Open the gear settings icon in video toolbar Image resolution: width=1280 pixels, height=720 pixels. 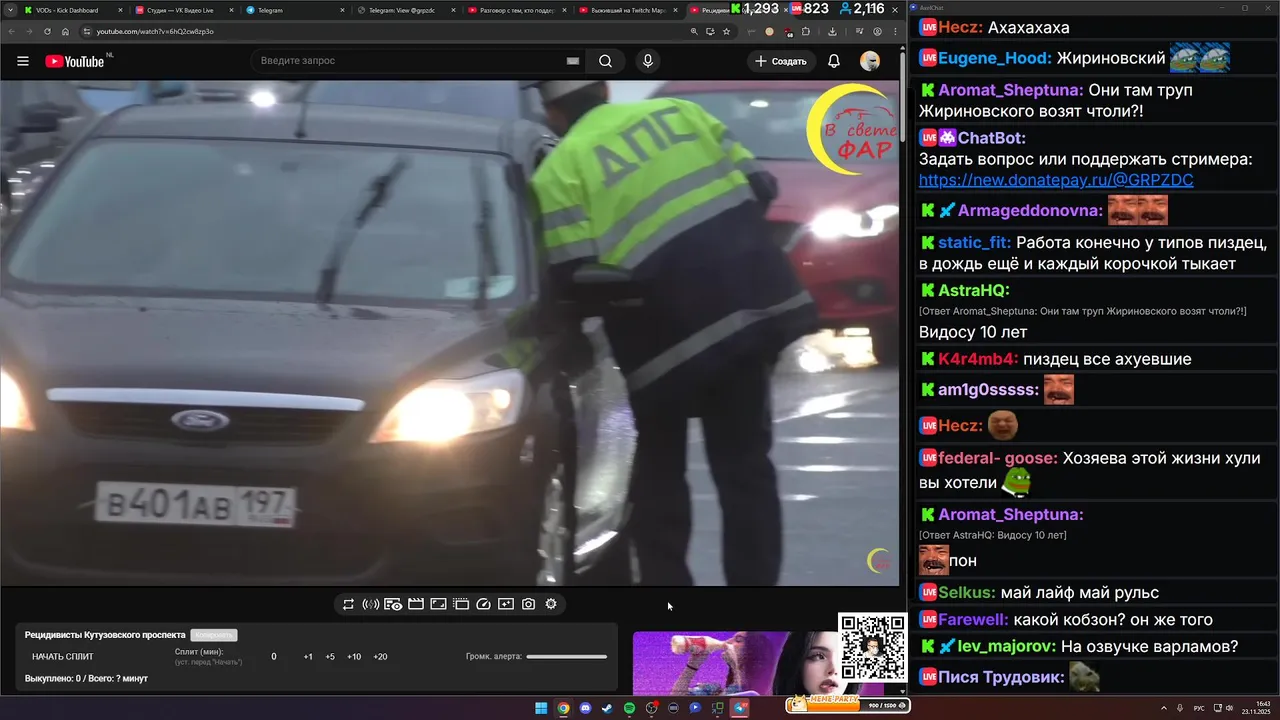pyautogui.click(x=551, y=604)
